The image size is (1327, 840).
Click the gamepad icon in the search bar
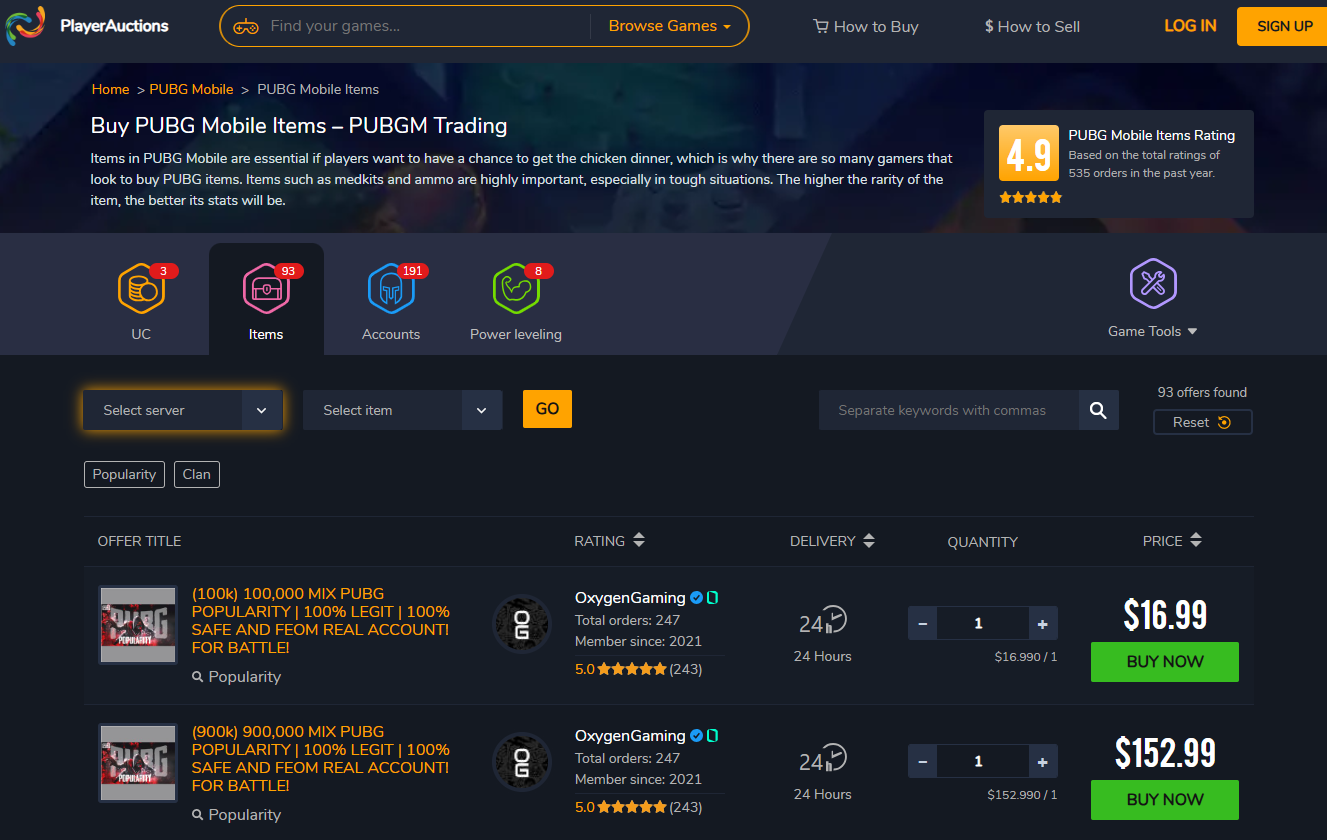tap(245, 27)
